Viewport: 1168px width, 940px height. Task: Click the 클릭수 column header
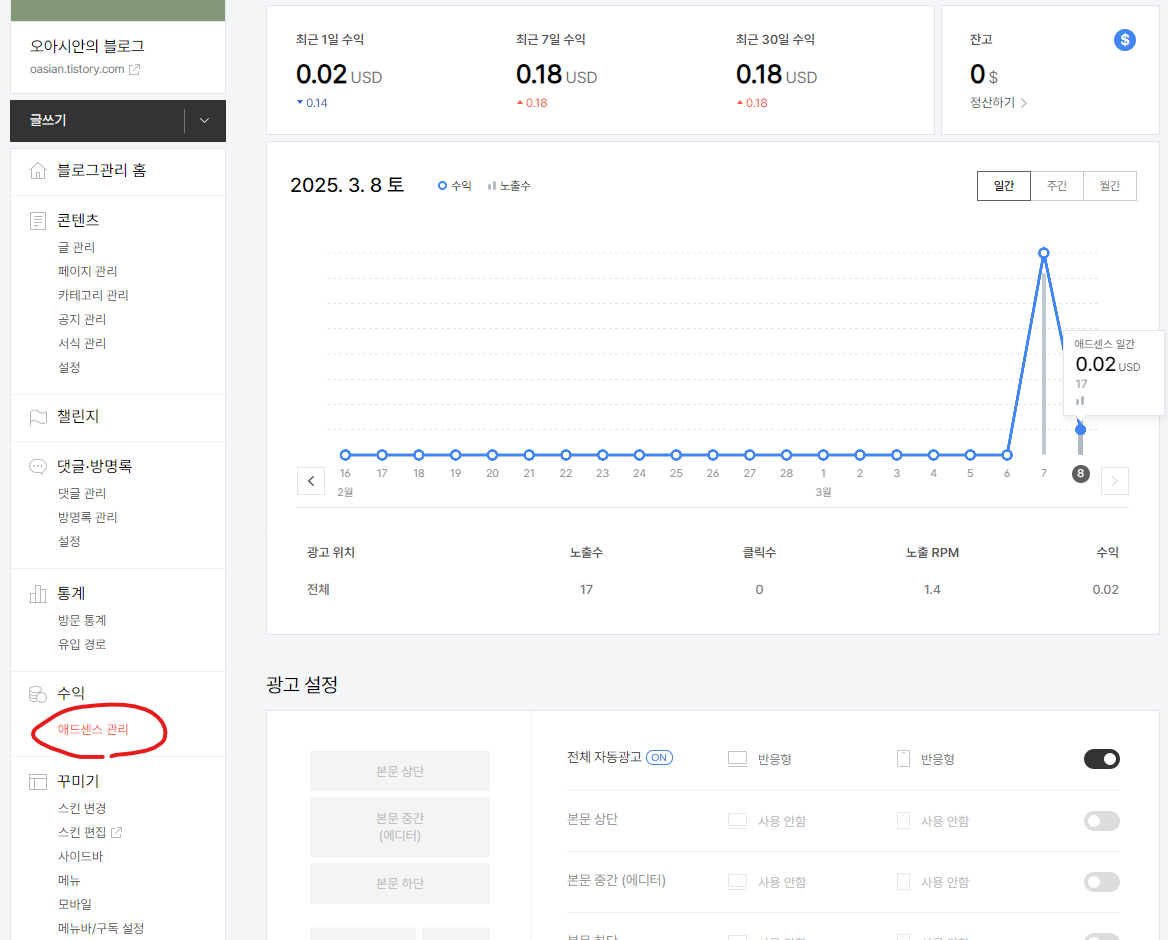click(x=759, y=553)
